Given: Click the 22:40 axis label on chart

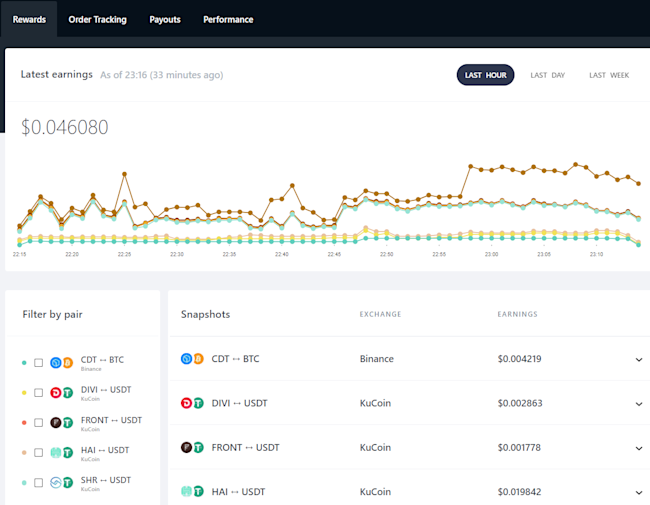Looking at the screenshot, I should (281, 254).
